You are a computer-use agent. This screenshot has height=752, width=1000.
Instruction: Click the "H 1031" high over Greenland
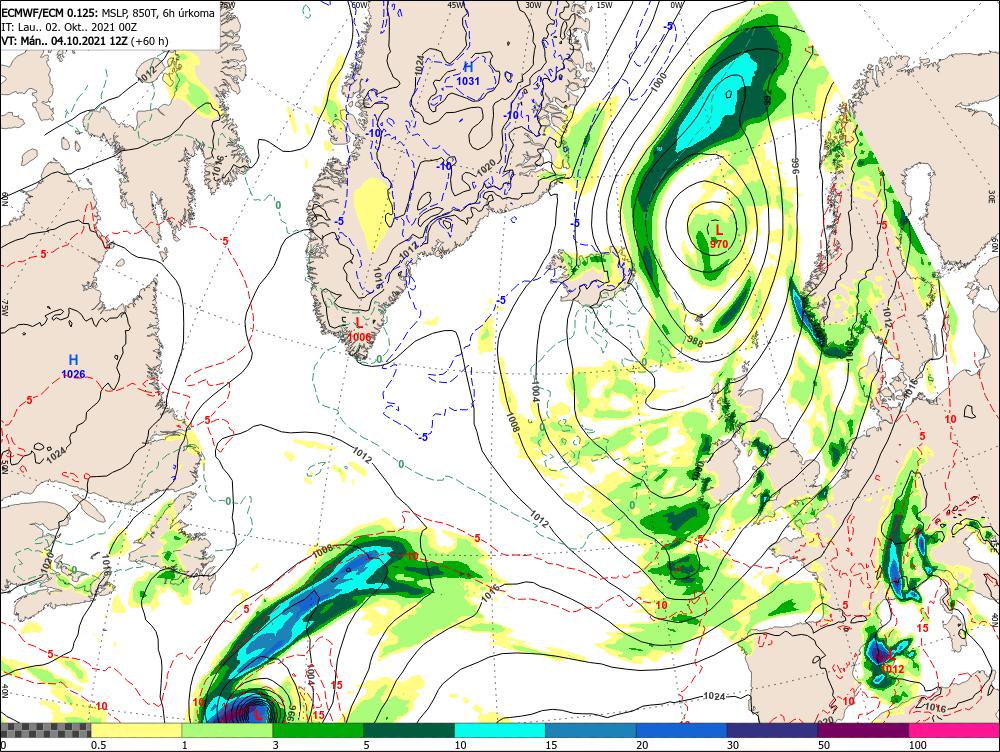coord(468,73)
